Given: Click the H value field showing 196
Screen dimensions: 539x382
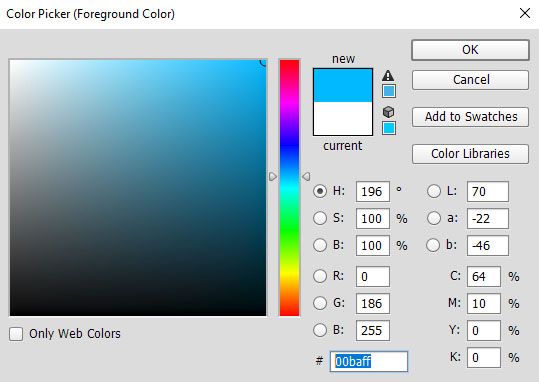Looking at the screenshot, I should (x=373, y=192).
